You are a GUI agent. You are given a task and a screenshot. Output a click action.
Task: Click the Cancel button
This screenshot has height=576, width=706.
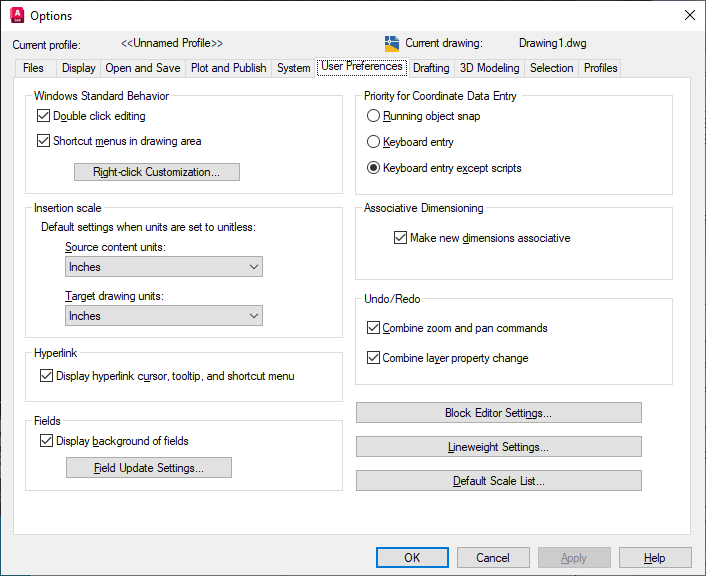click(x=493, y=558)
